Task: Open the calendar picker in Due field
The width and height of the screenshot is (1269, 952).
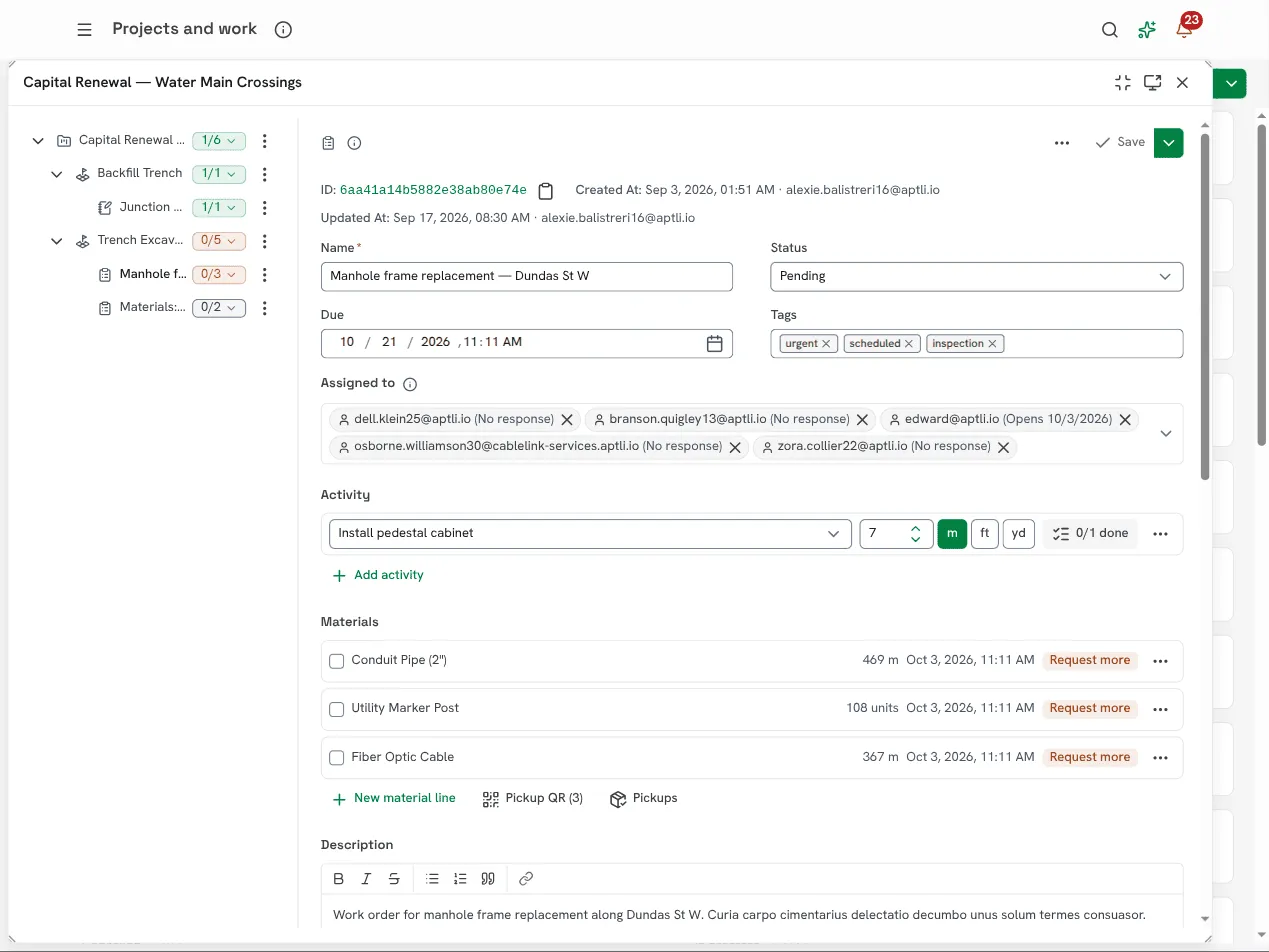Action: tap(715, 343)
